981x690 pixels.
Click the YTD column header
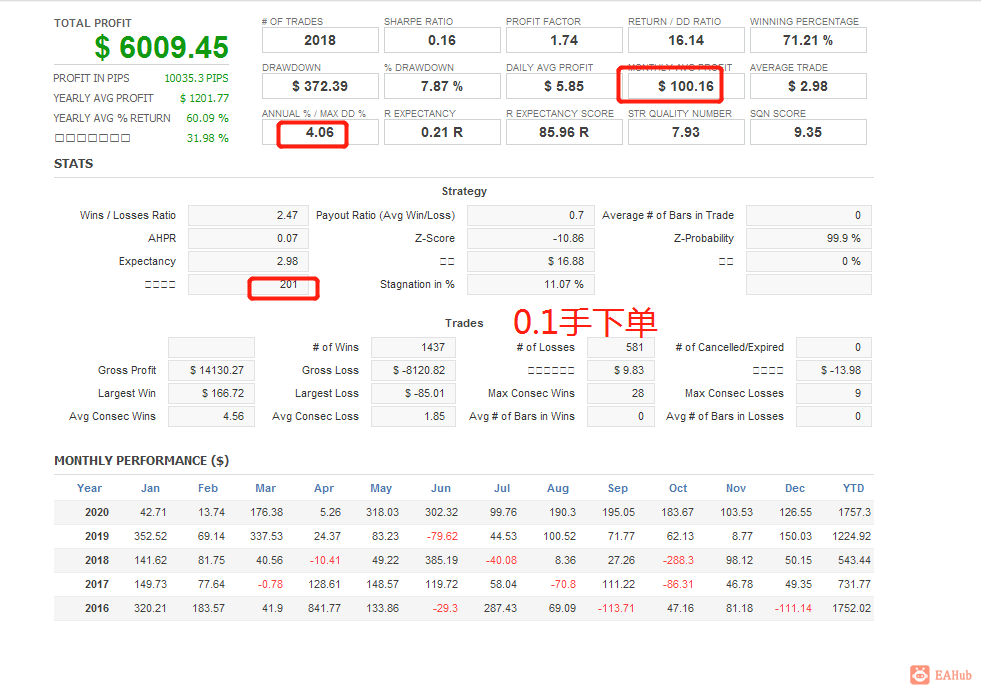click(853, 489)
